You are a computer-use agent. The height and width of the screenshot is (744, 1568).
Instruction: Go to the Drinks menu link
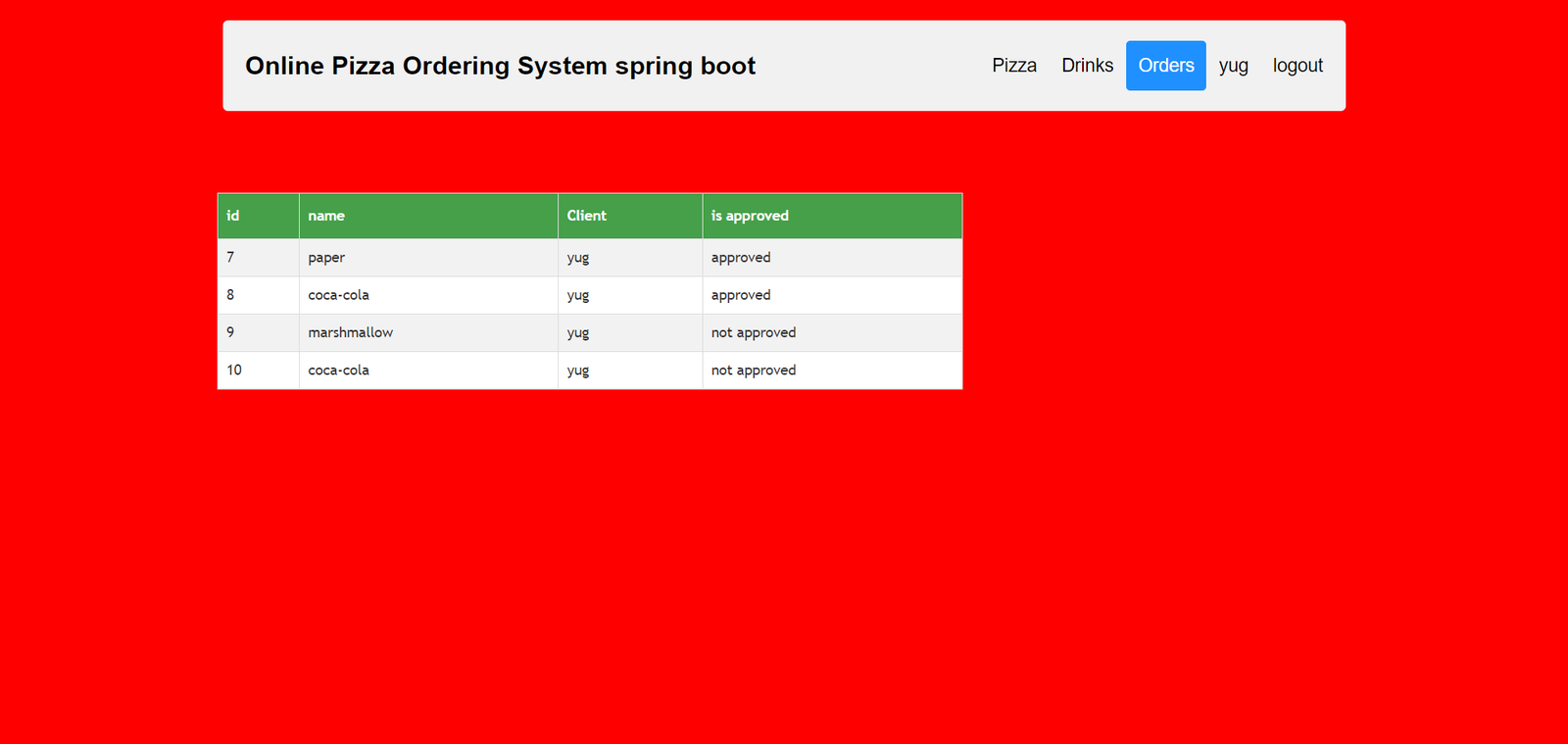coord(1087,66)
